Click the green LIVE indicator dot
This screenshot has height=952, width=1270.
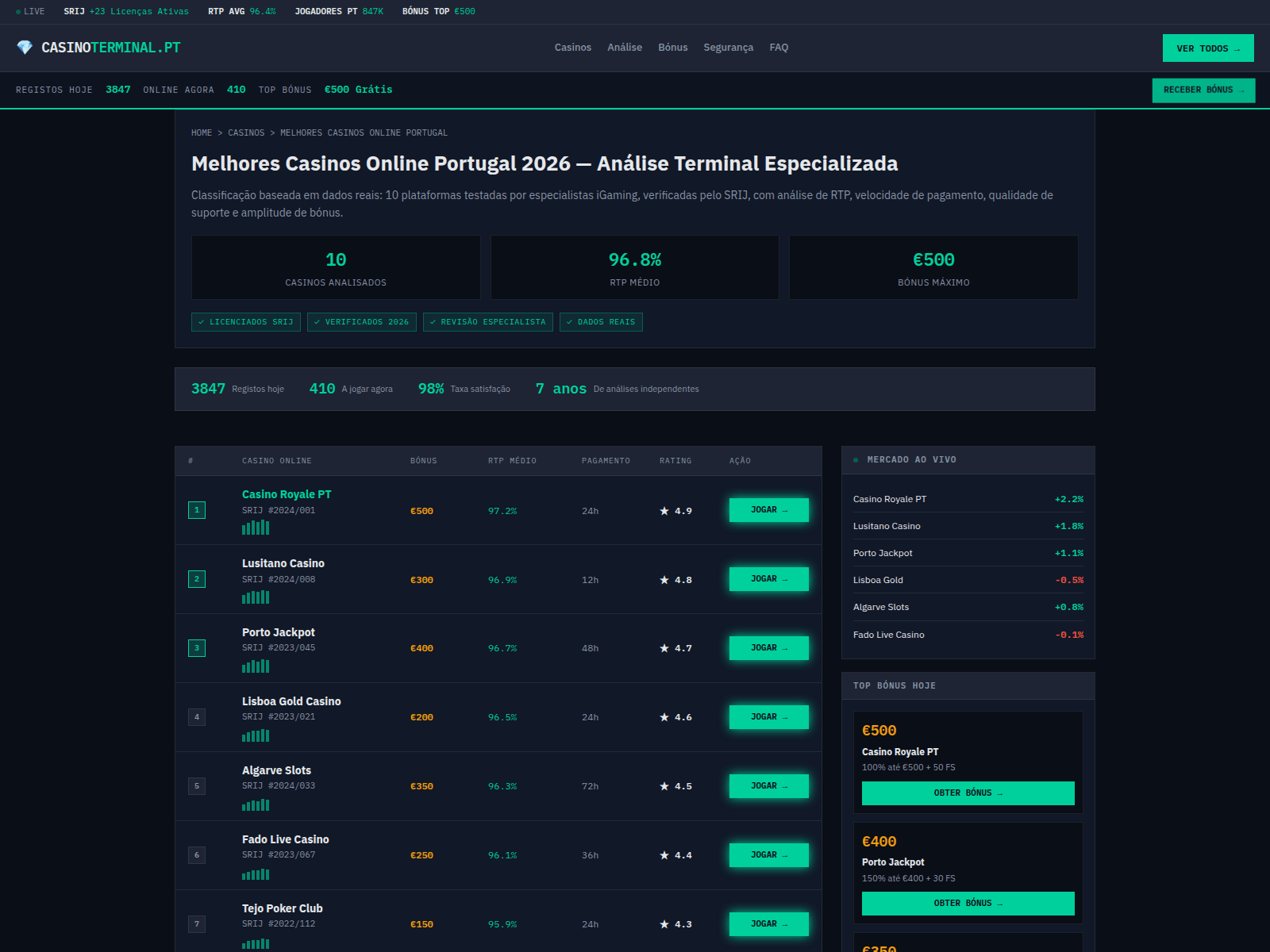18,12
